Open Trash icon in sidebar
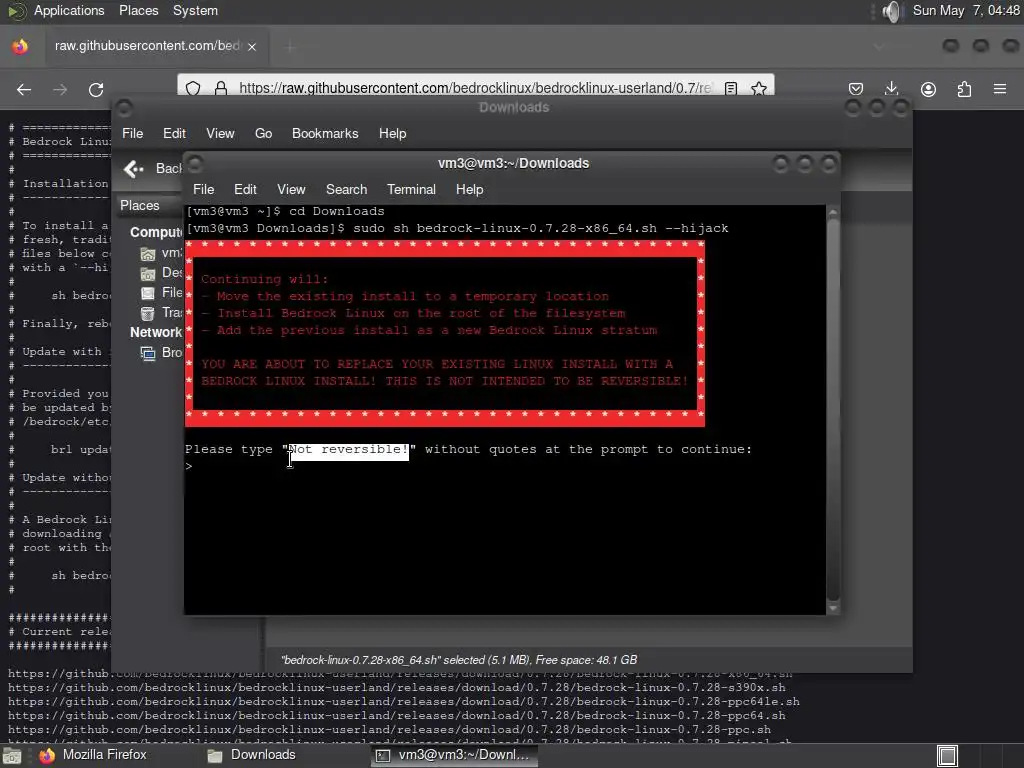 click(x=148, y=313)
